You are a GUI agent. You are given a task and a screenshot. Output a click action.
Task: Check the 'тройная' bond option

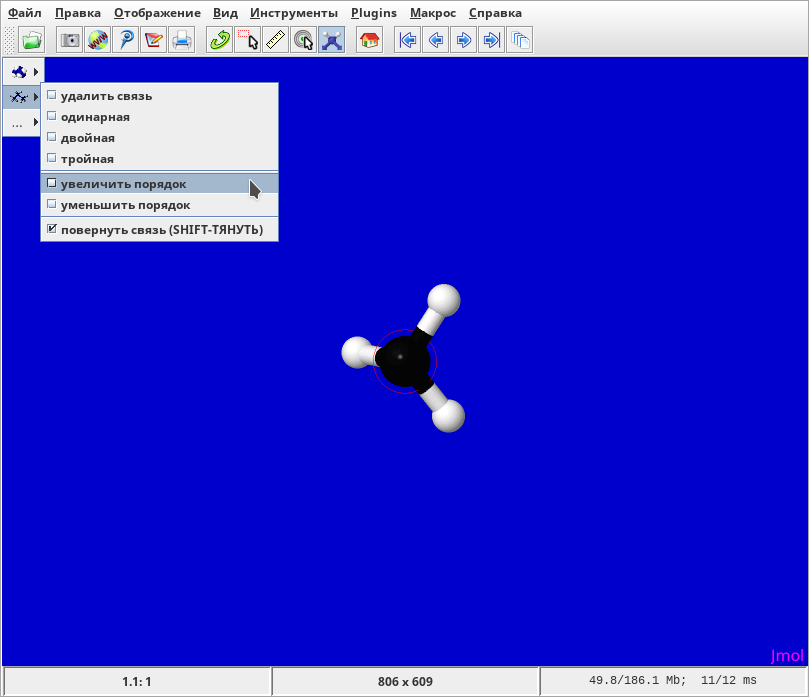tap(160, 159)
